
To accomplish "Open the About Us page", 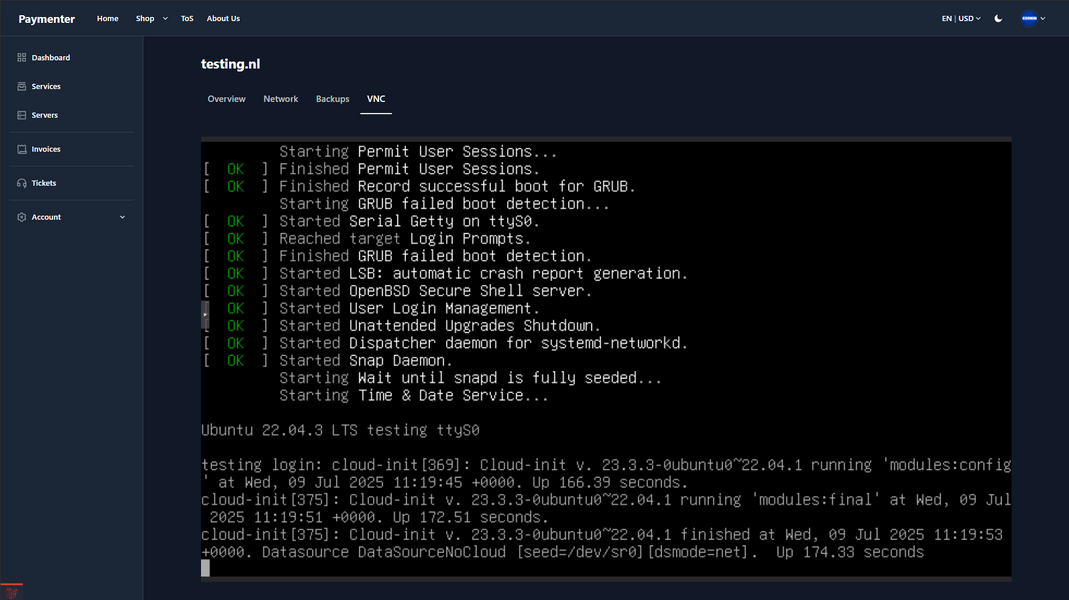I will coord(223,18).
